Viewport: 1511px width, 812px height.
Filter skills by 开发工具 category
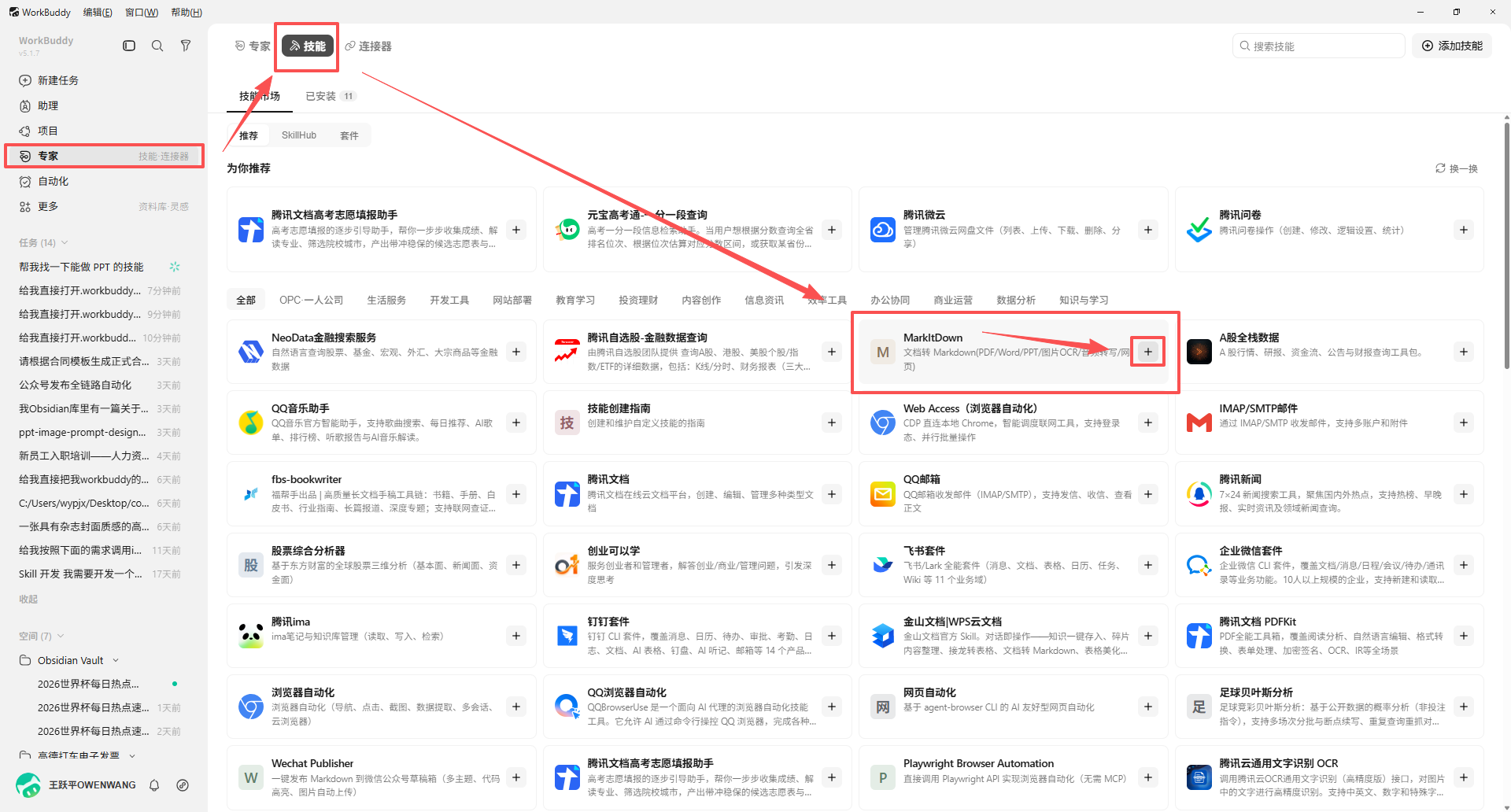click(449, 300)
